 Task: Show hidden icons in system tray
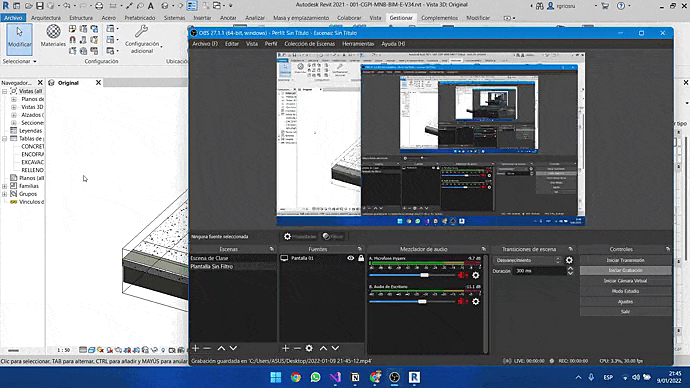[578, 377]
